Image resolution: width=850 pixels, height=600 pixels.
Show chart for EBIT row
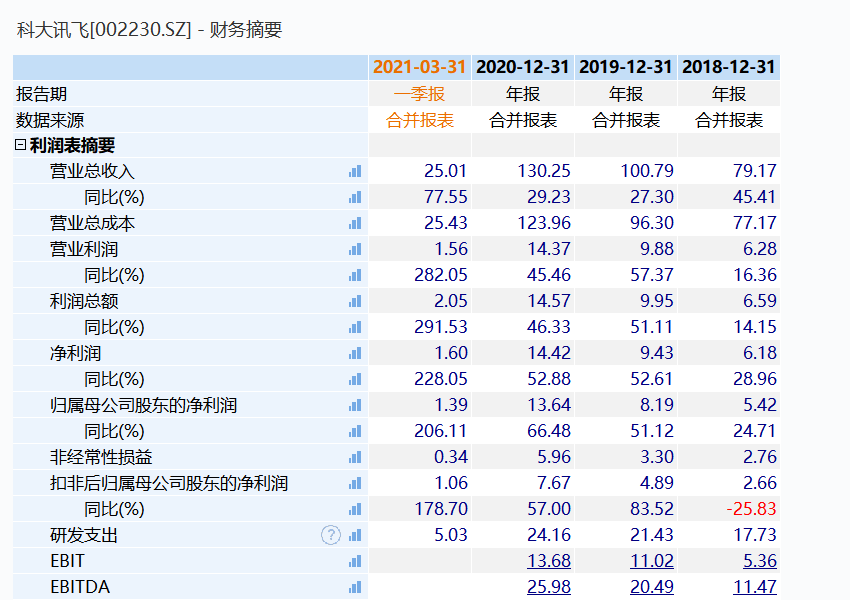[355, 562]
